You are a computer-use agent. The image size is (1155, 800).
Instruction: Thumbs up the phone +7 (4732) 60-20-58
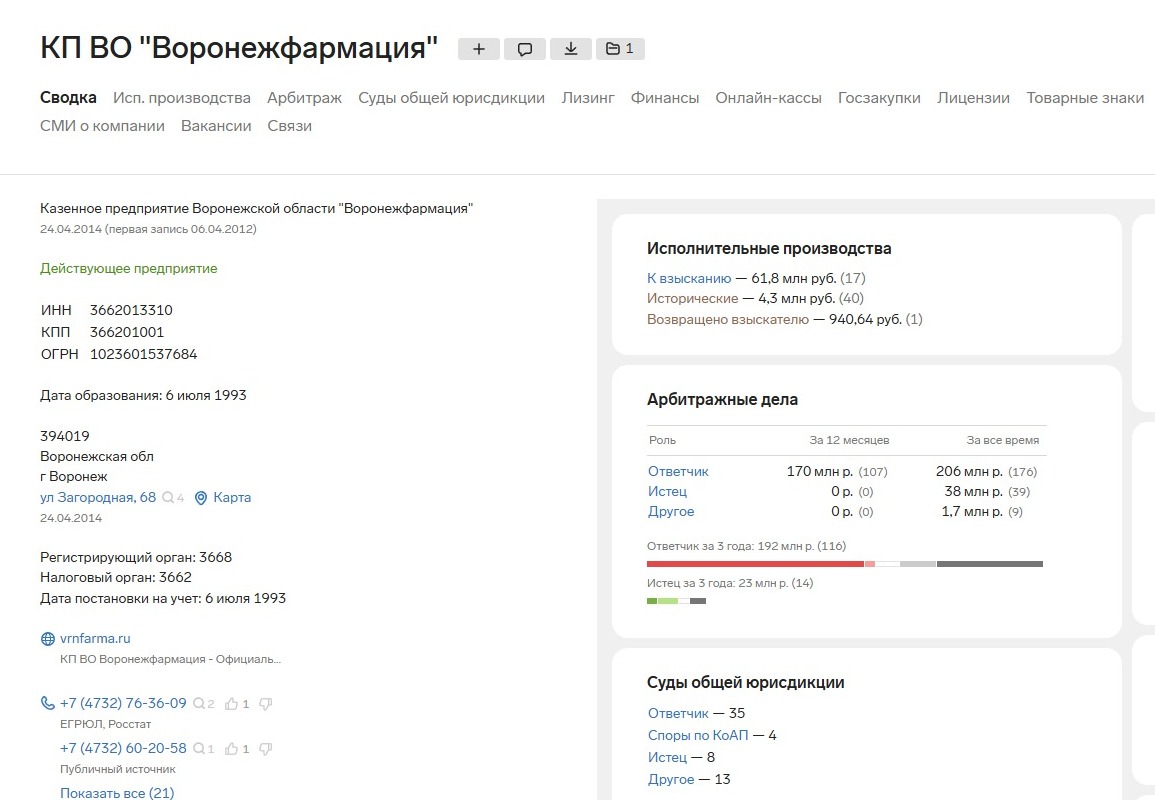point(232,749)
